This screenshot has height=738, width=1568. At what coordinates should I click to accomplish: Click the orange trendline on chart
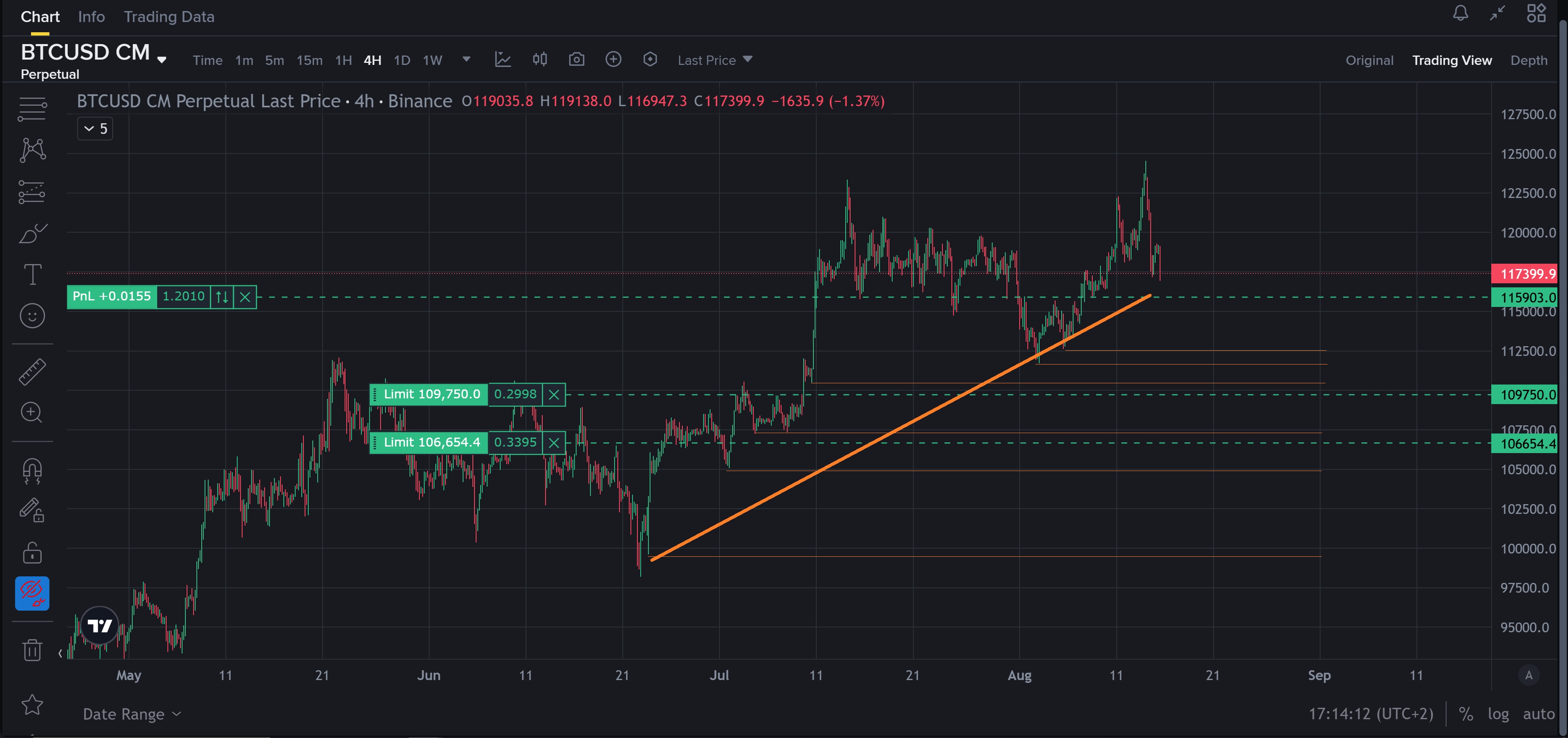tap(852, 453)
